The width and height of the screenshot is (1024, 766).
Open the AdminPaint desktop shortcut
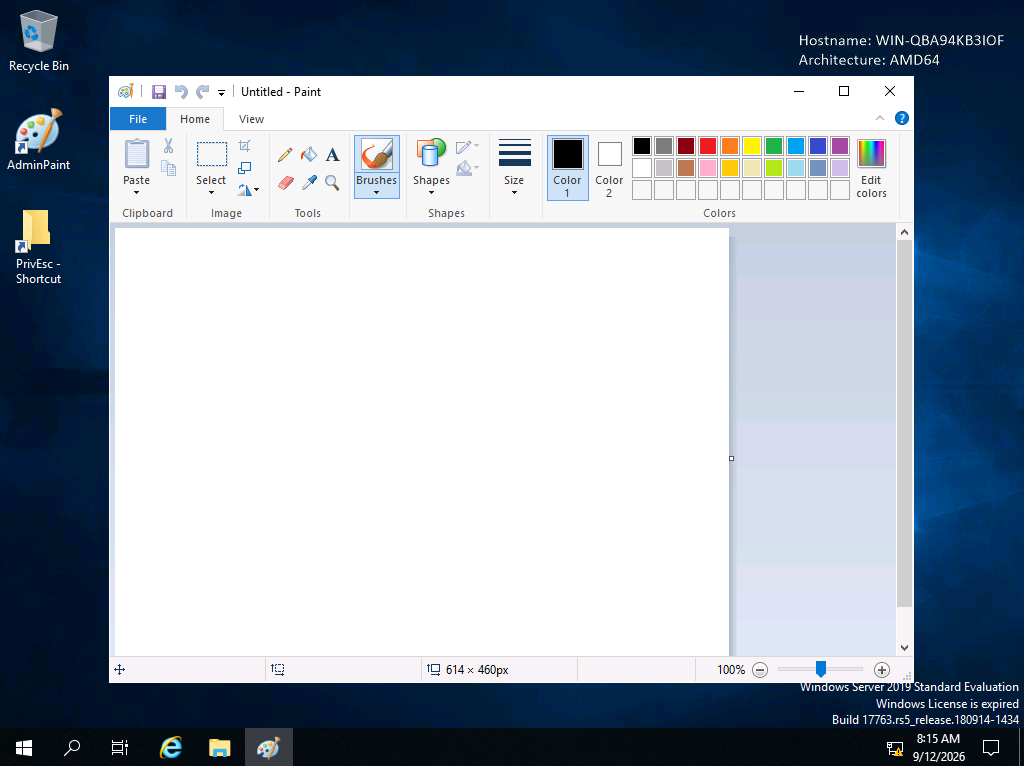(39, 140)
